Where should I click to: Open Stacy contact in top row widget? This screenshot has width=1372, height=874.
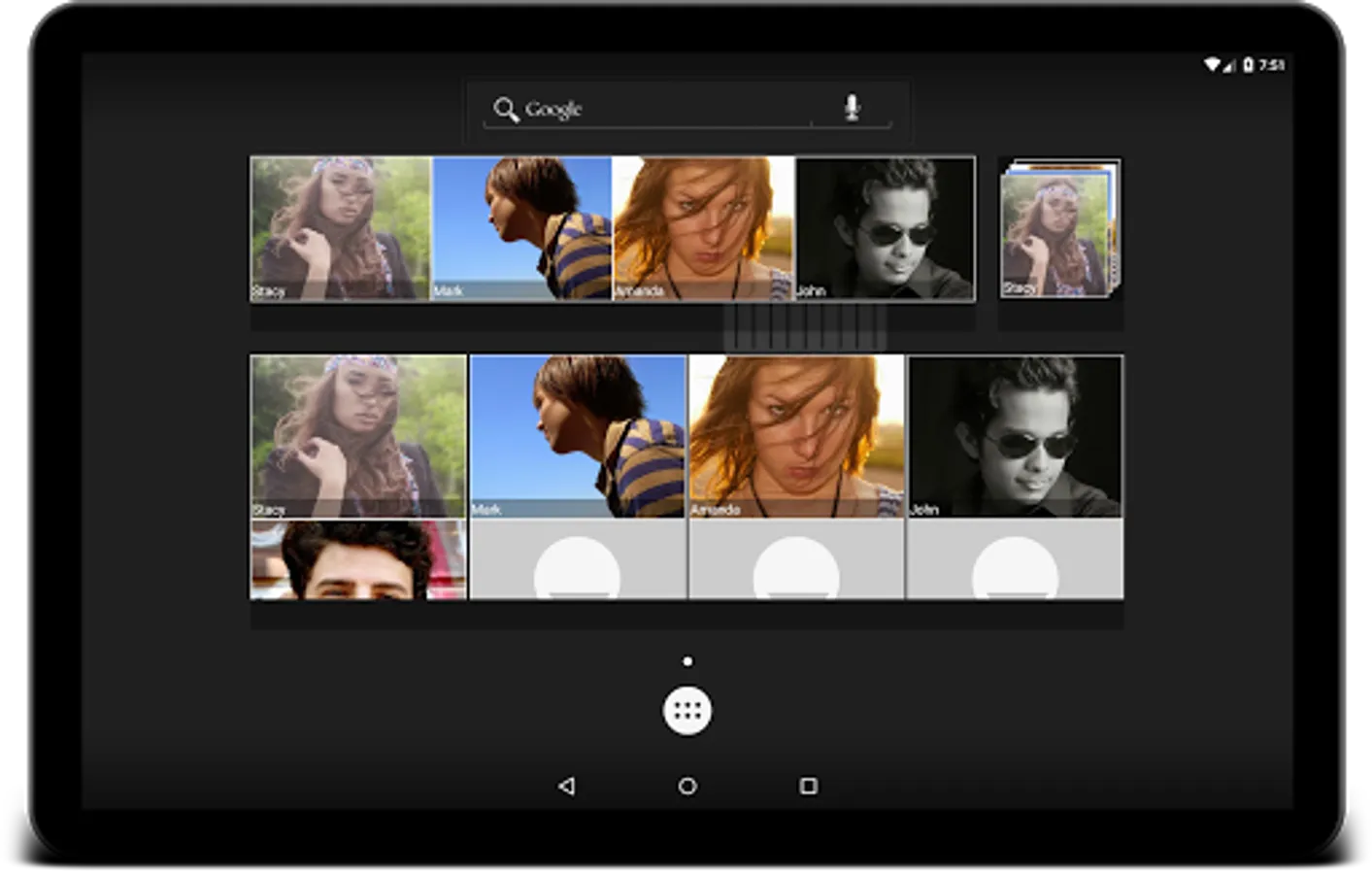point(341,228)
